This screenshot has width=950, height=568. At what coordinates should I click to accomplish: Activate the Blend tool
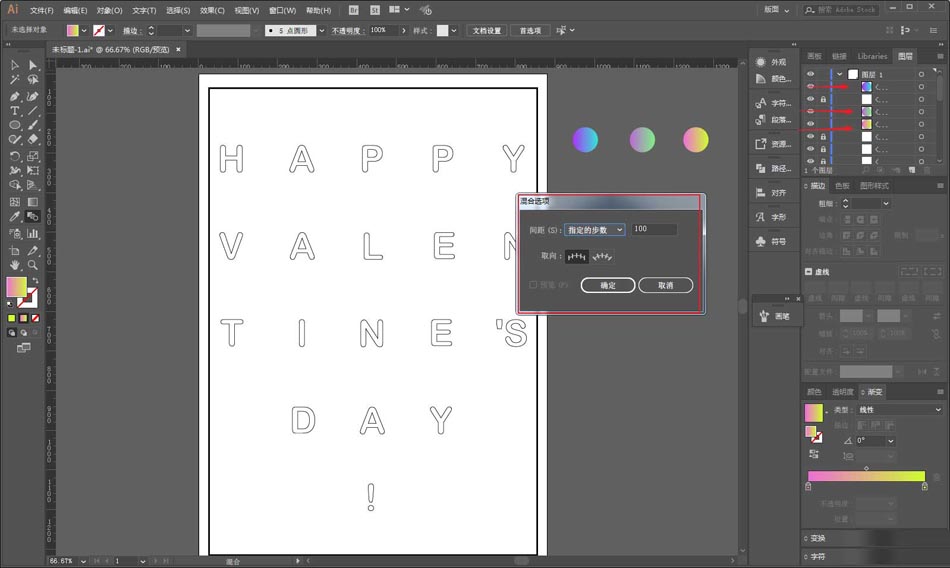point(33,216)
